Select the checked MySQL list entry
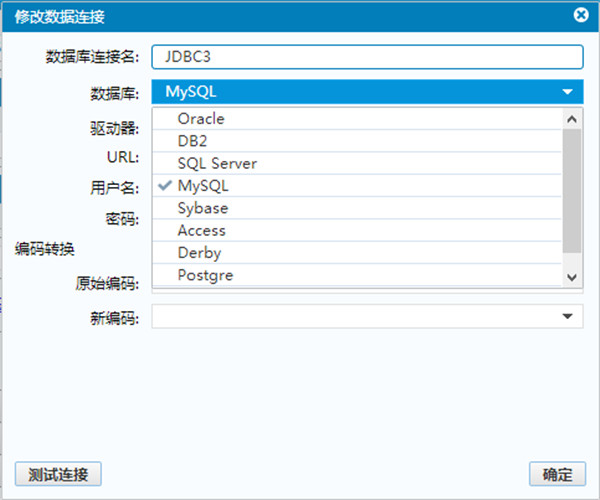This screenshot has height=500, width=600. point(203,186)
